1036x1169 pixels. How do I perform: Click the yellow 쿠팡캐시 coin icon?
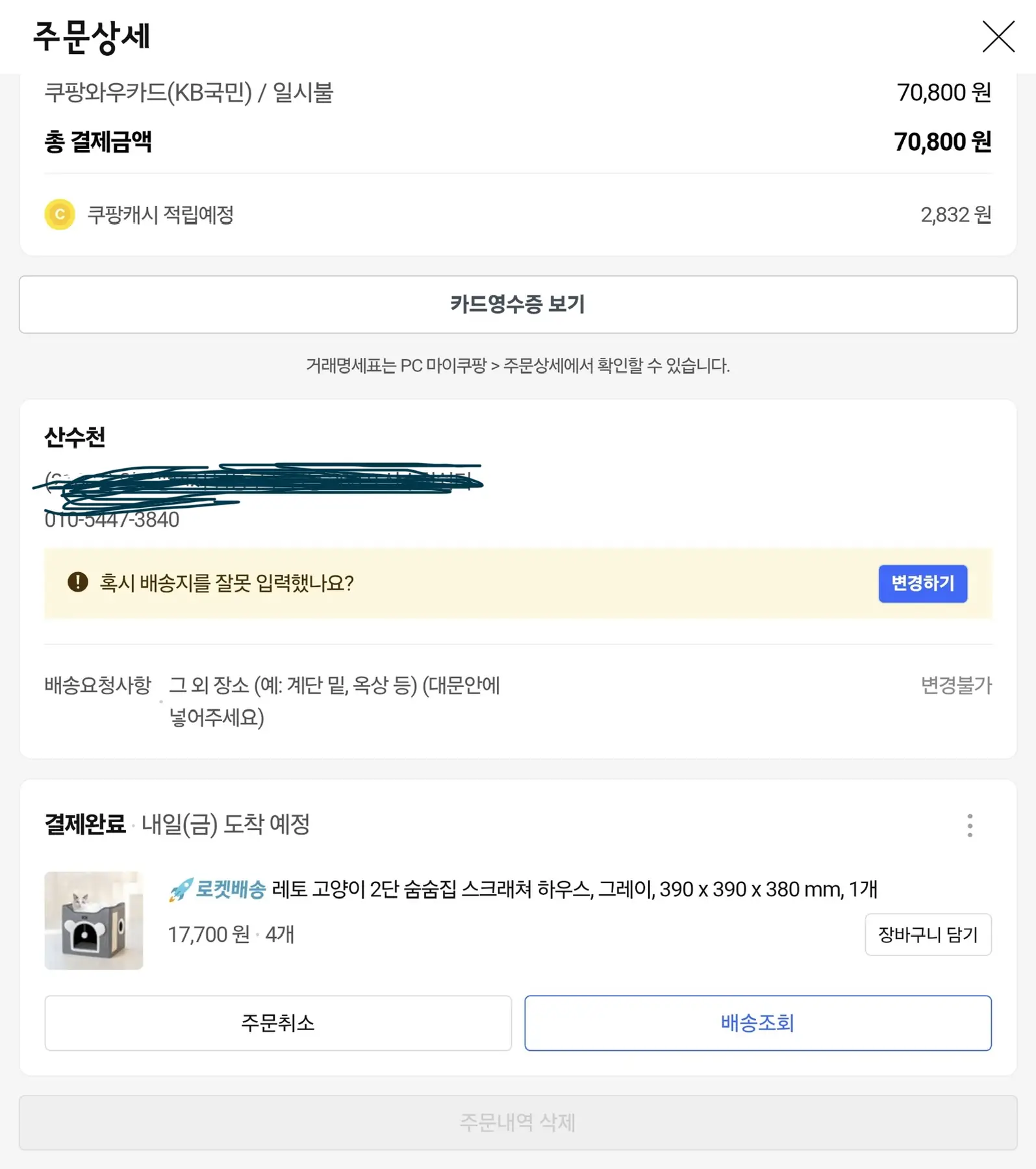[60, 214]
